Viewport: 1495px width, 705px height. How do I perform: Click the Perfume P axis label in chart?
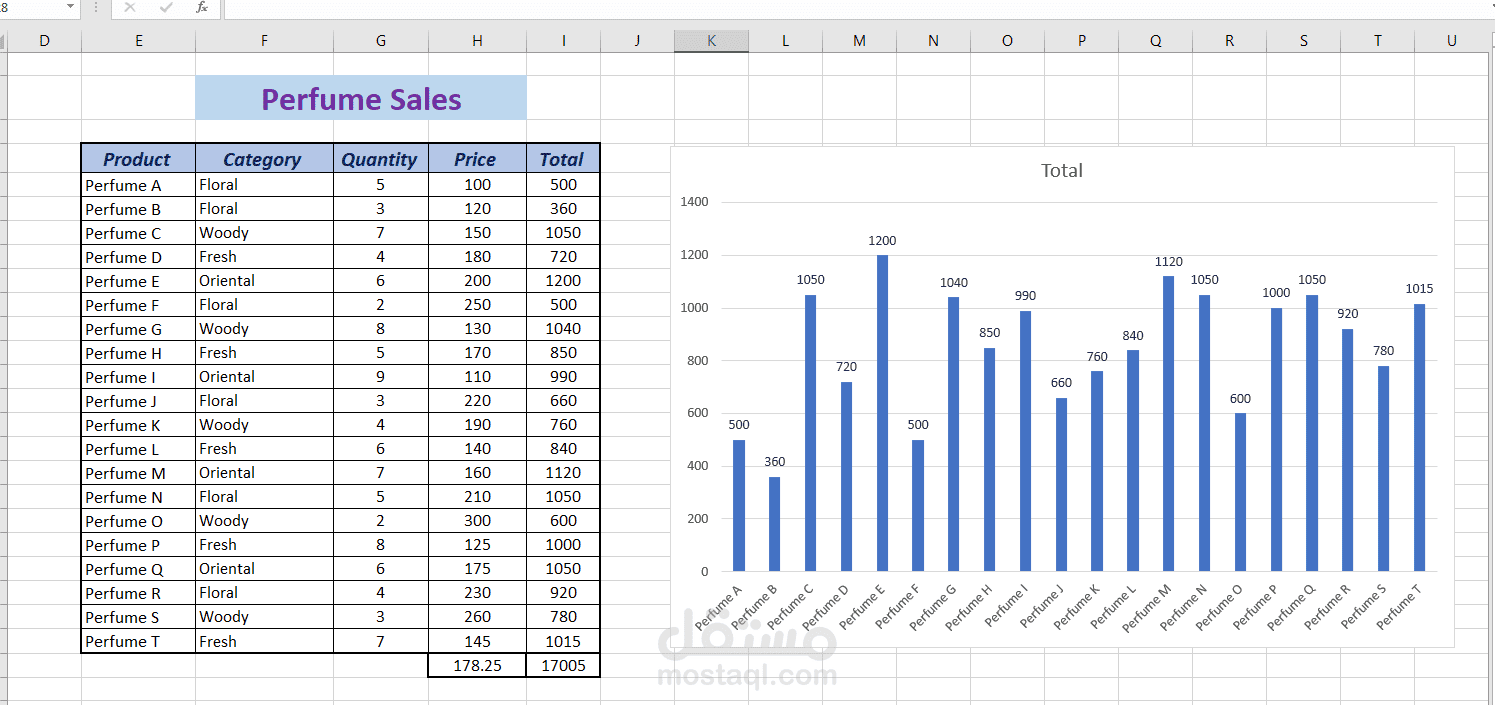1255,608
